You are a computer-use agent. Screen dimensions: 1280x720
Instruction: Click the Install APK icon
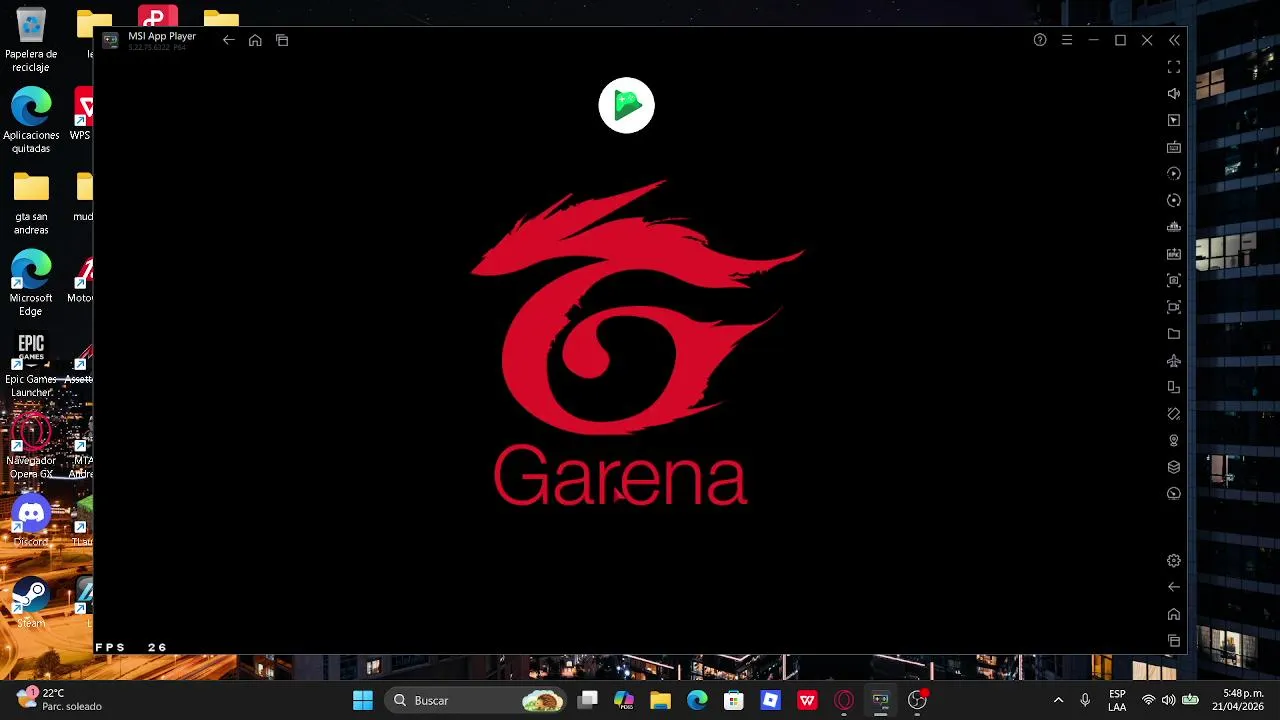(1174, 253)
